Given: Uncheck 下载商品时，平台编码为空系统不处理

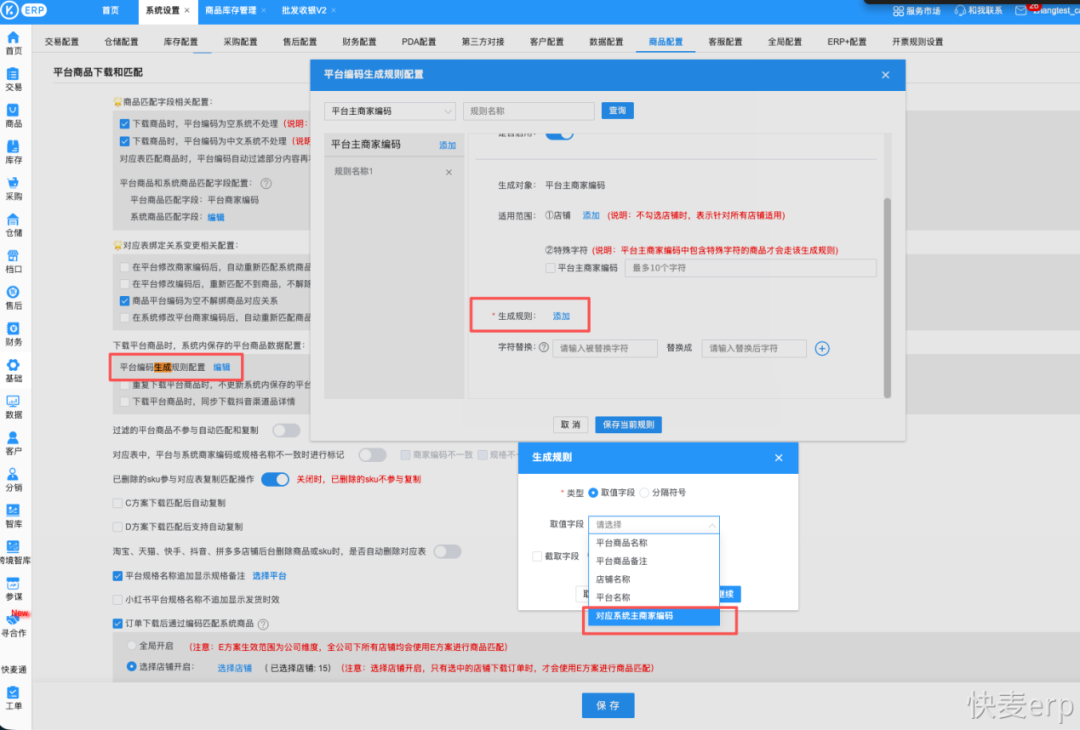Looking at the screenshot, I should pyautogui.click(x=125, y=124).
